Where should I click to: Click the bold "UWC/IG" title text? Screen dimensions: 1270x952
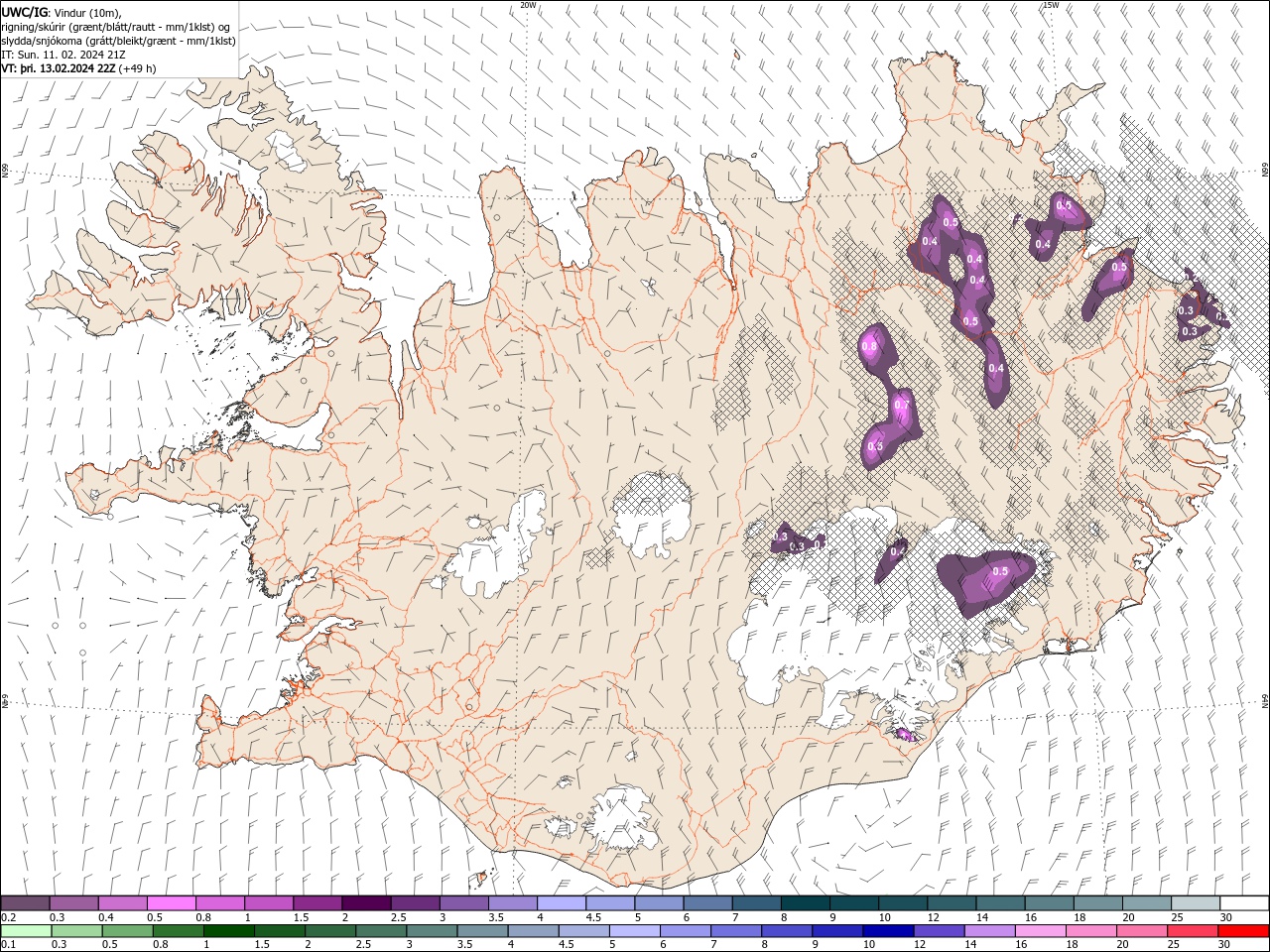pos(24,12)
